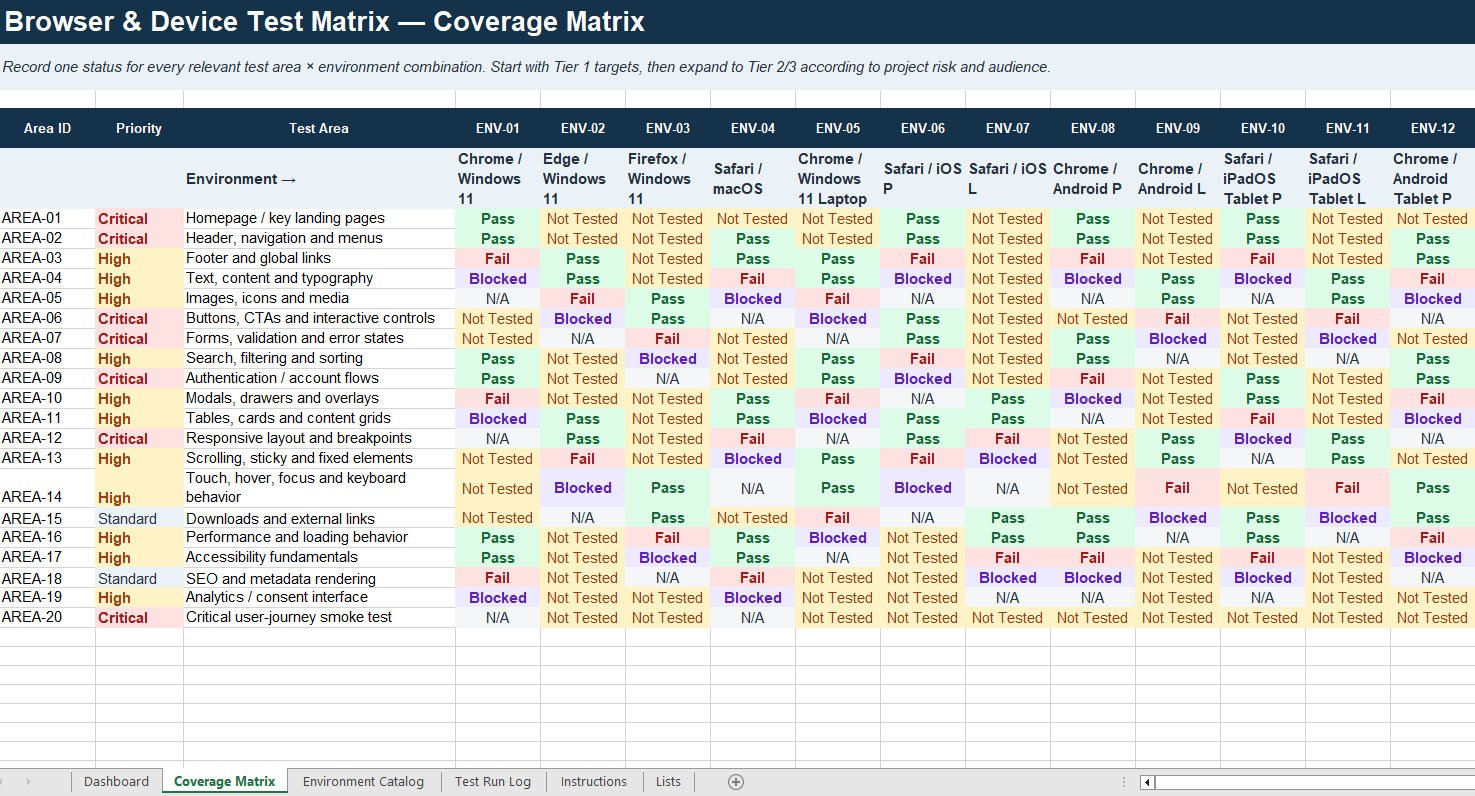Open the Instructions sheet tab
The height and width of the screenshot is (796, 1475).
point(594,782)
